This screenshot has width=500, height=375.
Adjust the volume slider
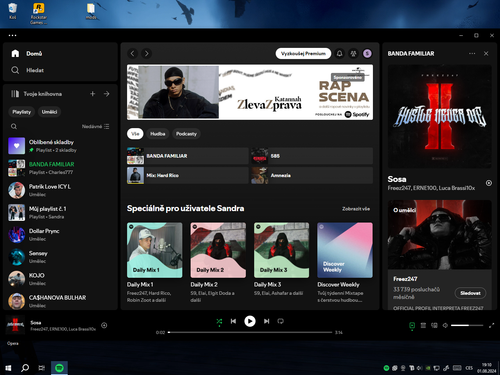coord(467,325)
